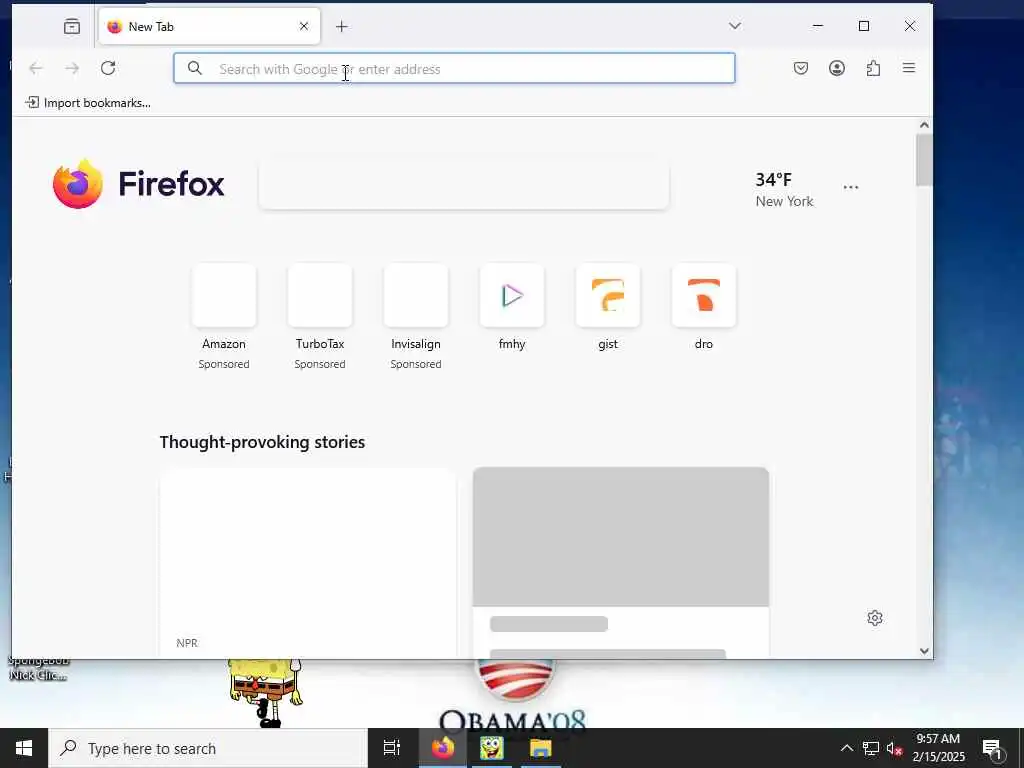Click Import bookmarks link
The width and height of the screenshot is (1024, 768).
88,103
